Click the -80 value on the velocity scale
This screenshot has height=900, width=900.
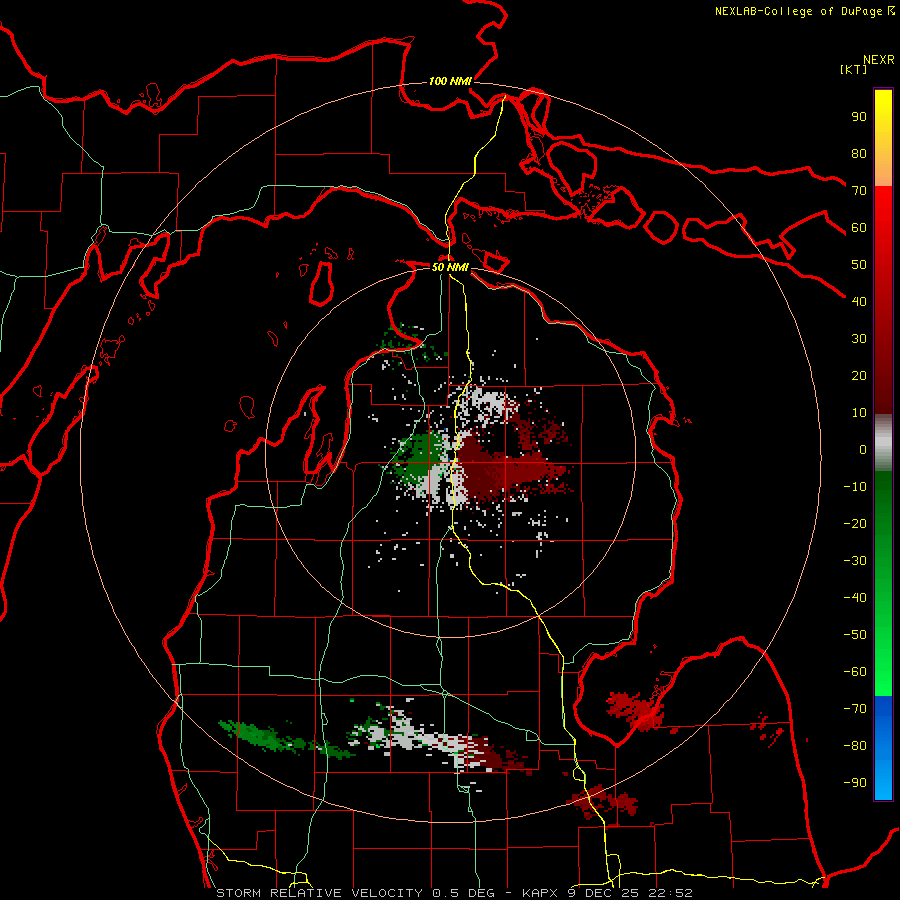coord(855,746)
